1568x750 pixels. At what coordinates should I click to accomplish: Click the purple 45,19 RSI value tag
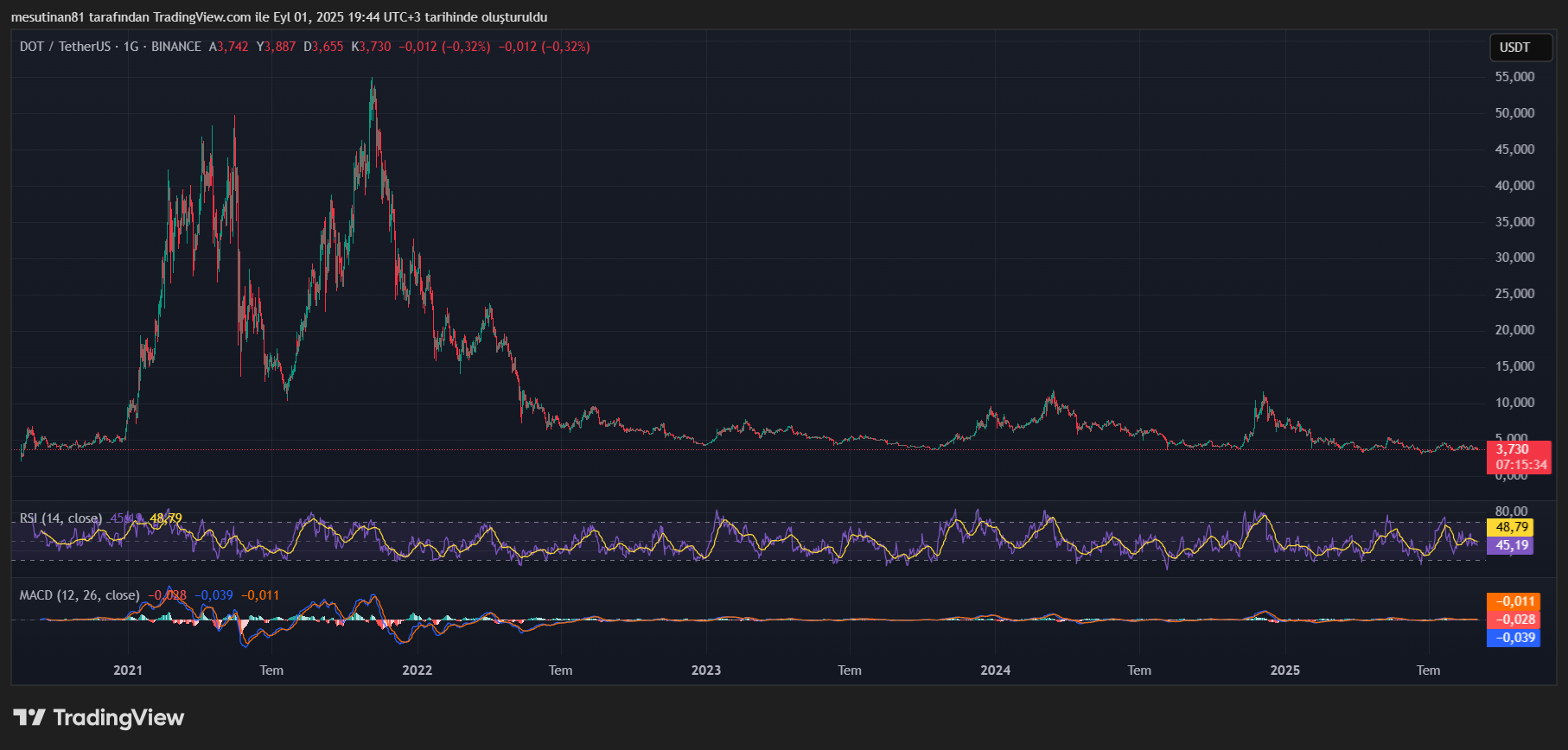click(x=1512, y=545)
